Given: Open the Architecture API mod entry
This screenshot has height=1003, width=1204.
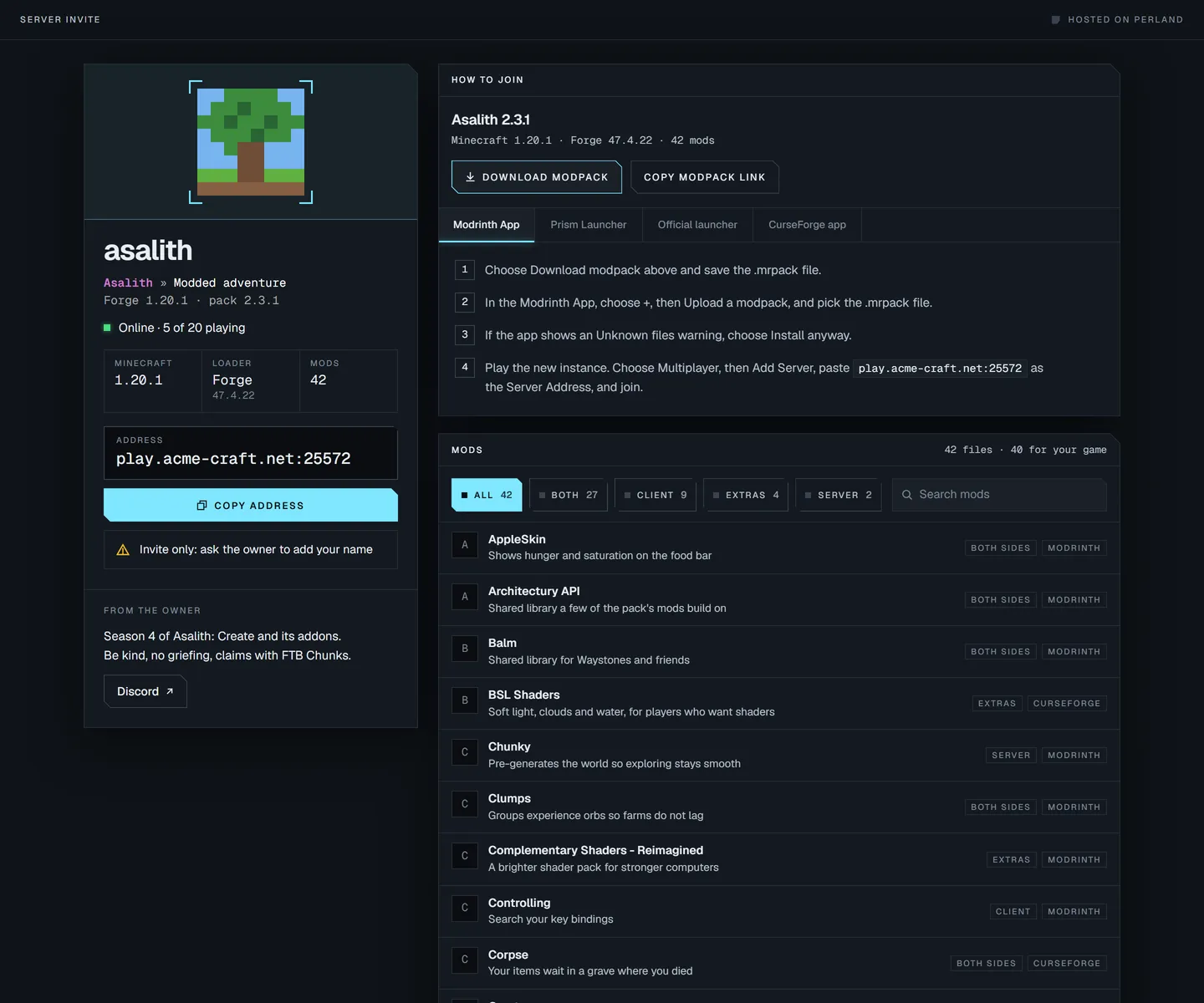Looking at the screenshot, I should coord(779,600).
